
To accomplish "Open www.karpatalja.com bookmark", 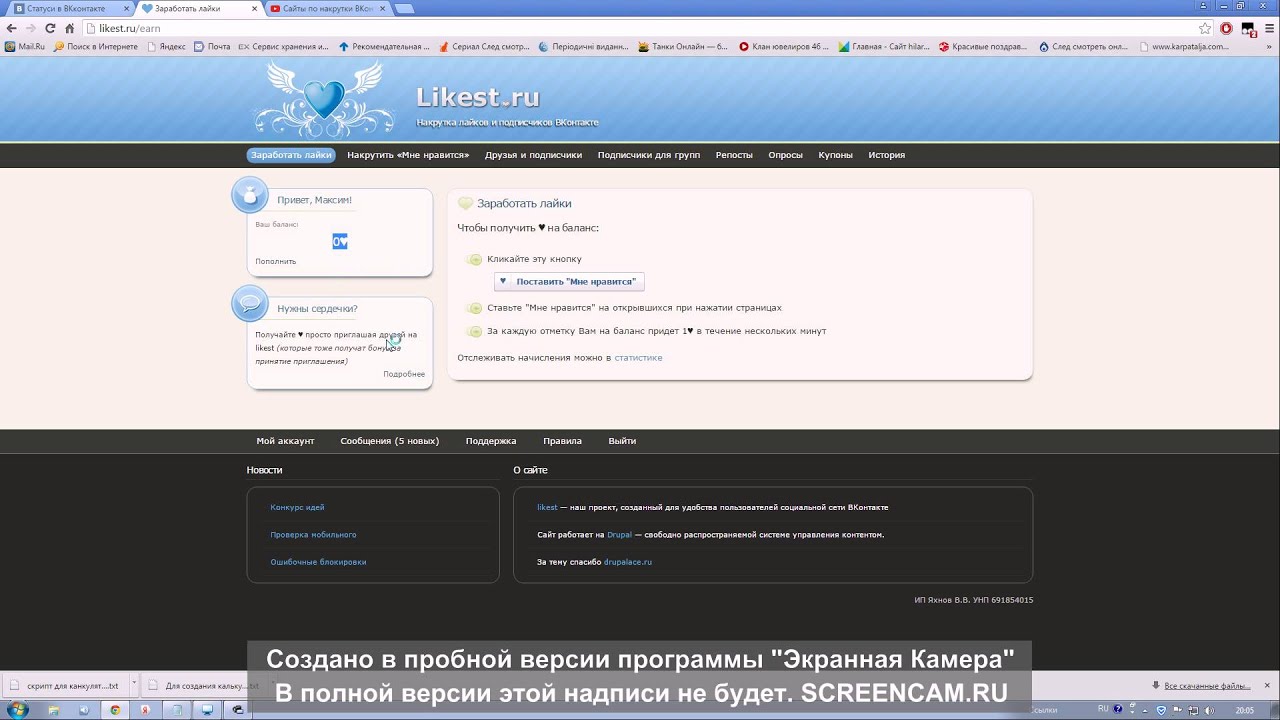I will 1184,46.
